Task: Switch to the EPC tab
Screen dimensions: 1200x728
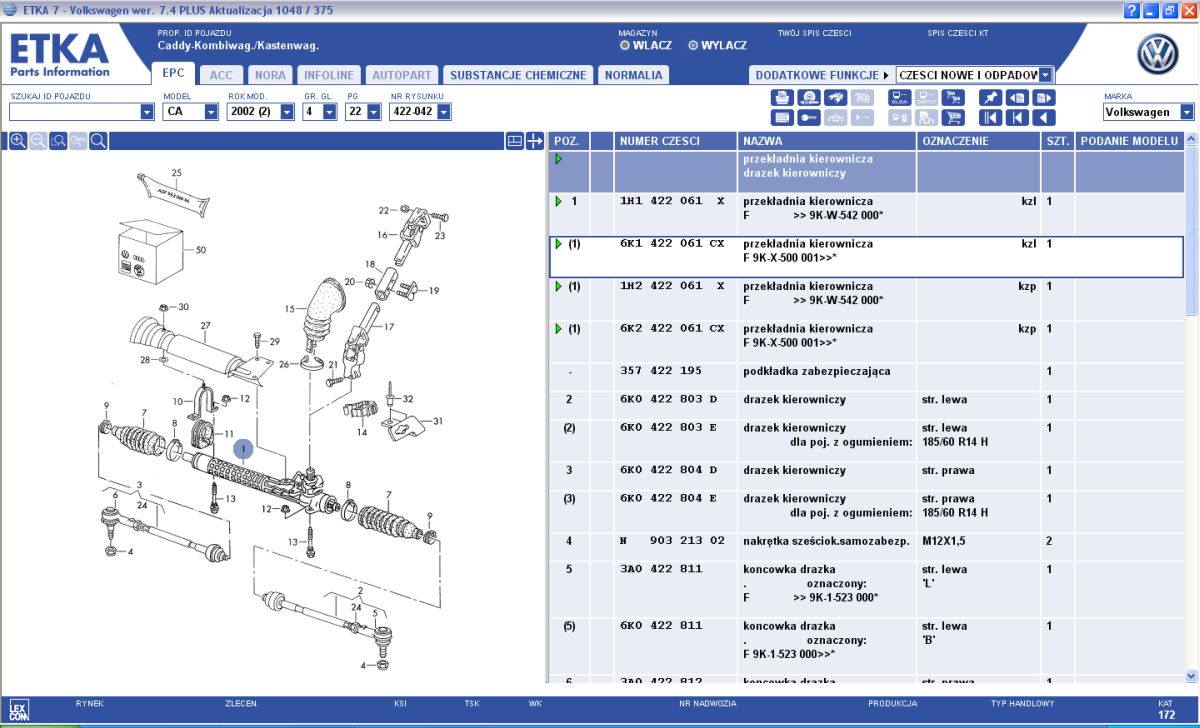Action: (172, 75)
